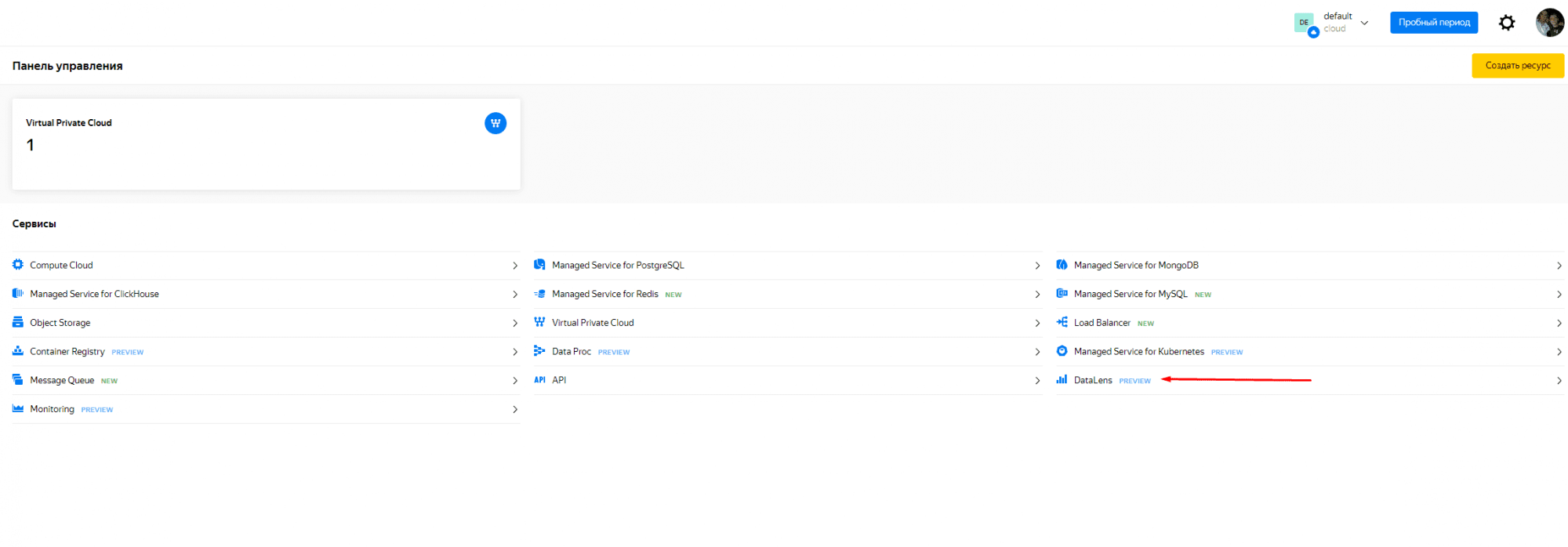Click the chevron on the MongoDB row
Screen dimensions: 1568x547
tap(1559, 266)
